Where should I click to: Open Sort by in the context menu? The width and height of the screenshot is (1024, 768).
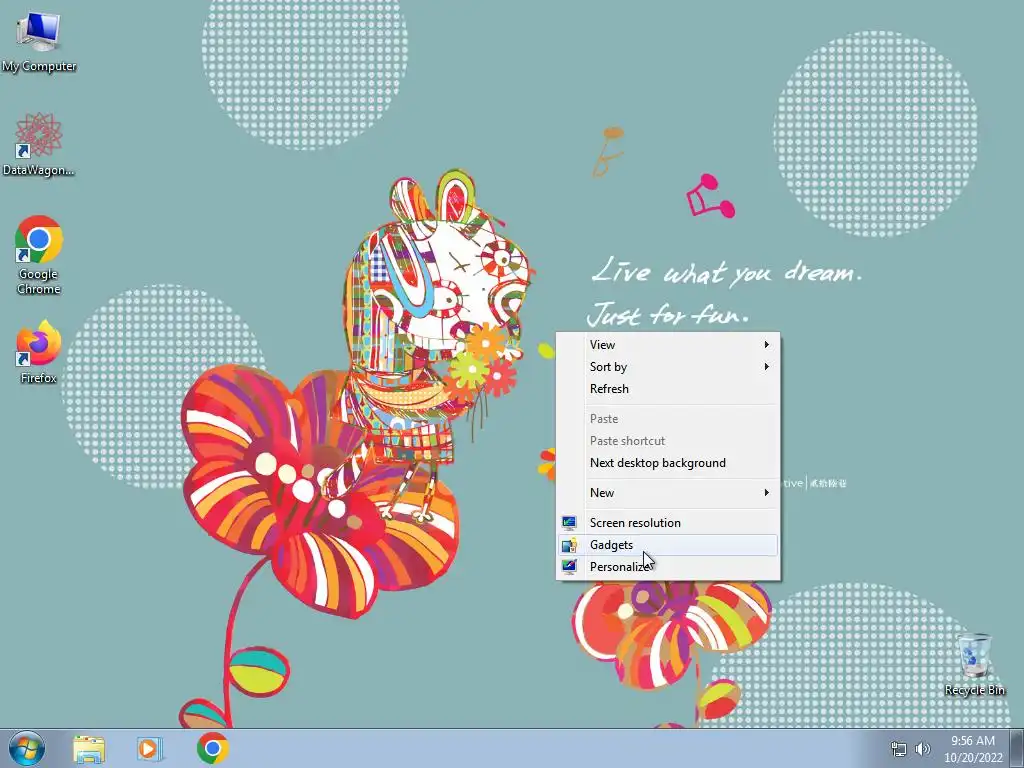pos(668,366)
